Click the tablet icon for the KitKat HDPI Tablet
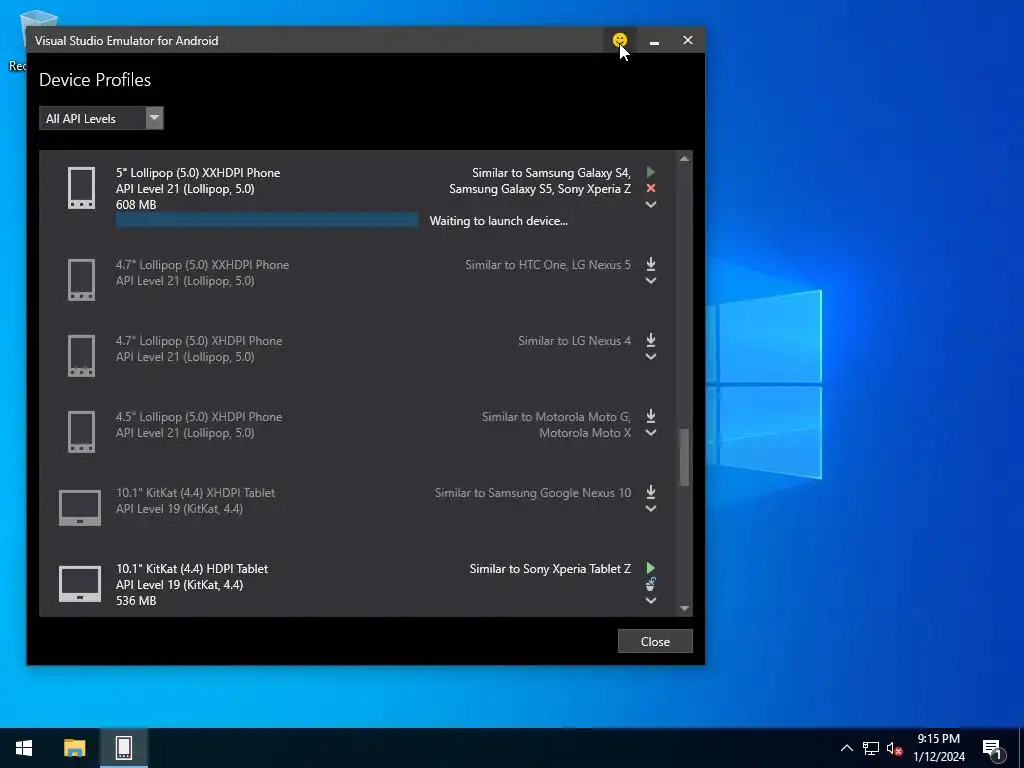 tap(80, 583)
